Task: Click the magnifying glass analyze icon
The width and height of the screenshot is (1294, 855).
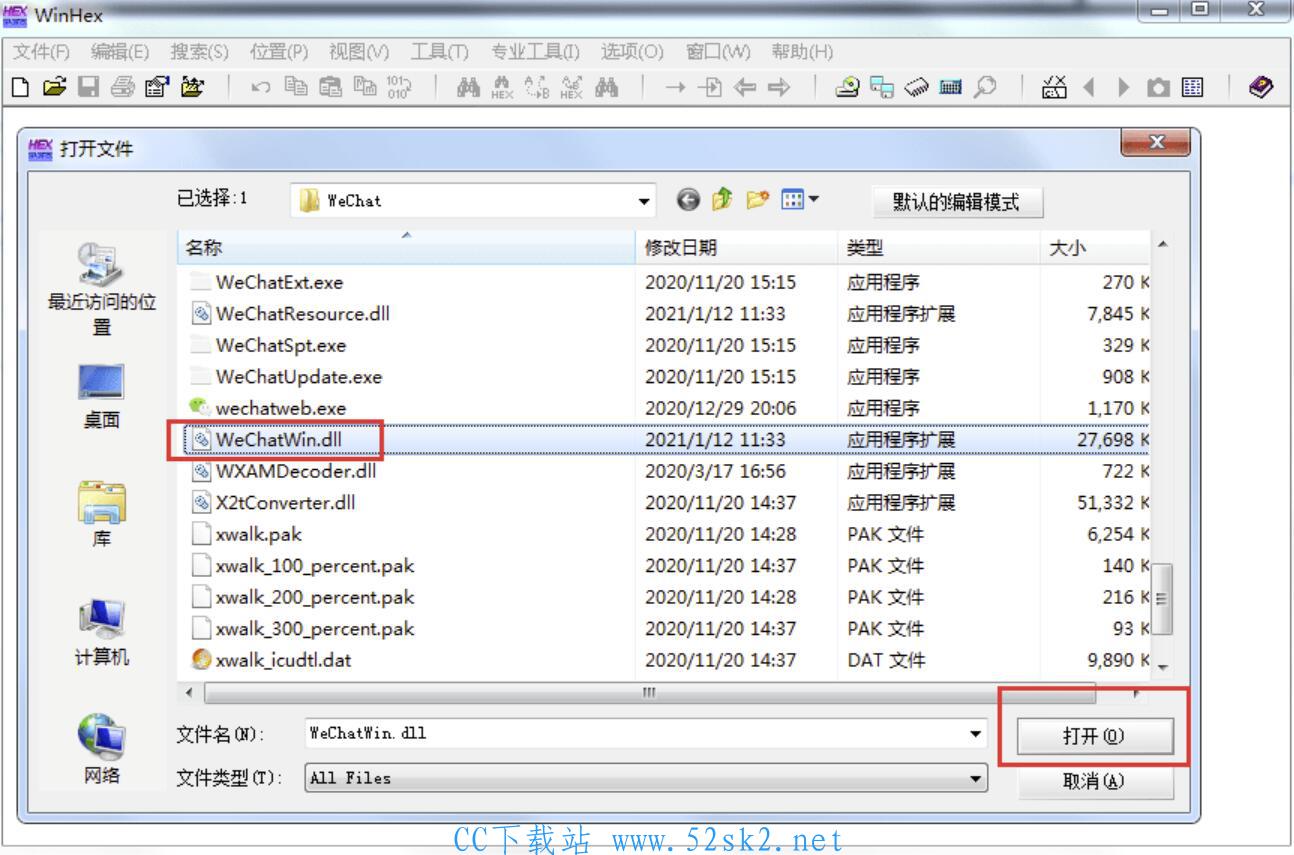Action: pyautogui.click(x=985, y=88)
